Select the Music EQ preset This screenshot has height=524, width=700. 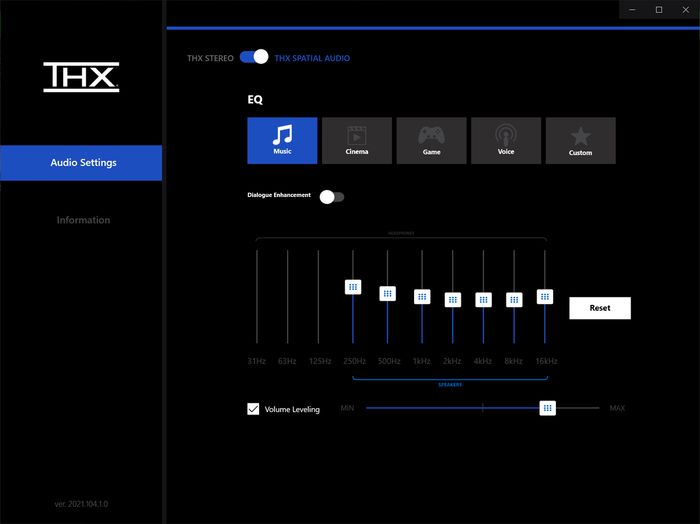pyautogui.click(x=282, y=141)
